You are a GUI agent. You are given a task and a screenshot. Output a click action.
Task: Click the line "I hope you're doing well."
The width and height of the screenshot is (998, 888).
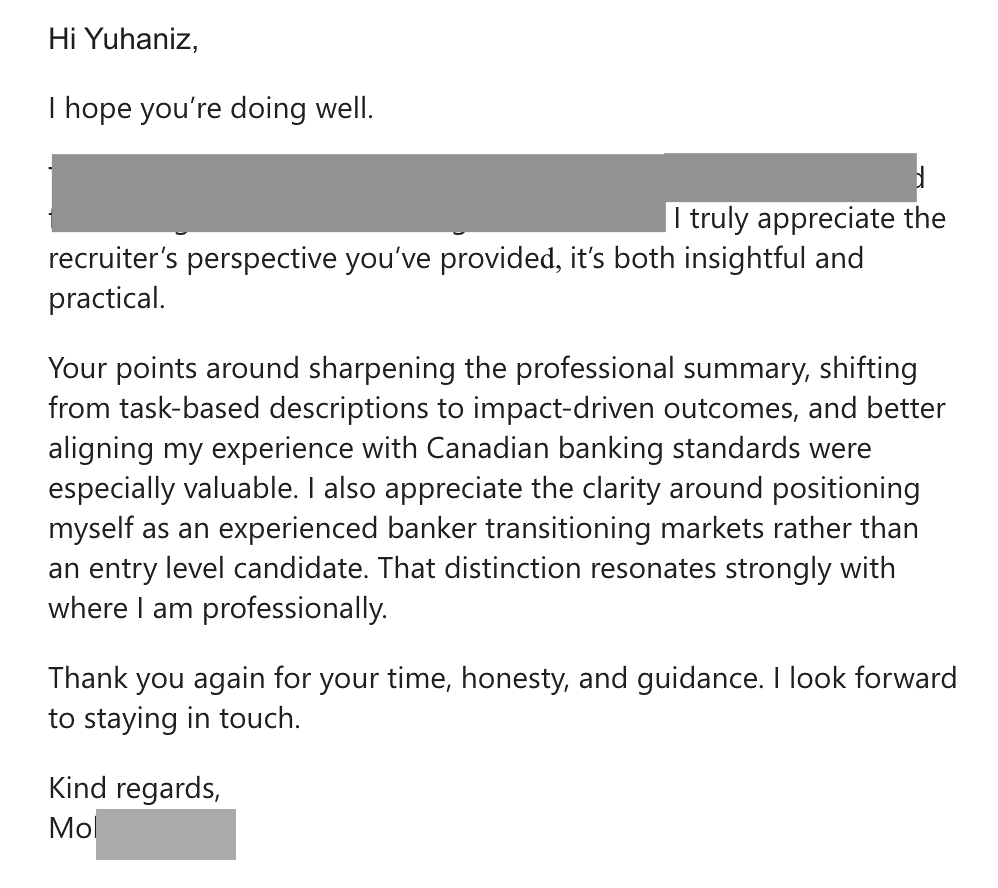(210, 108)
